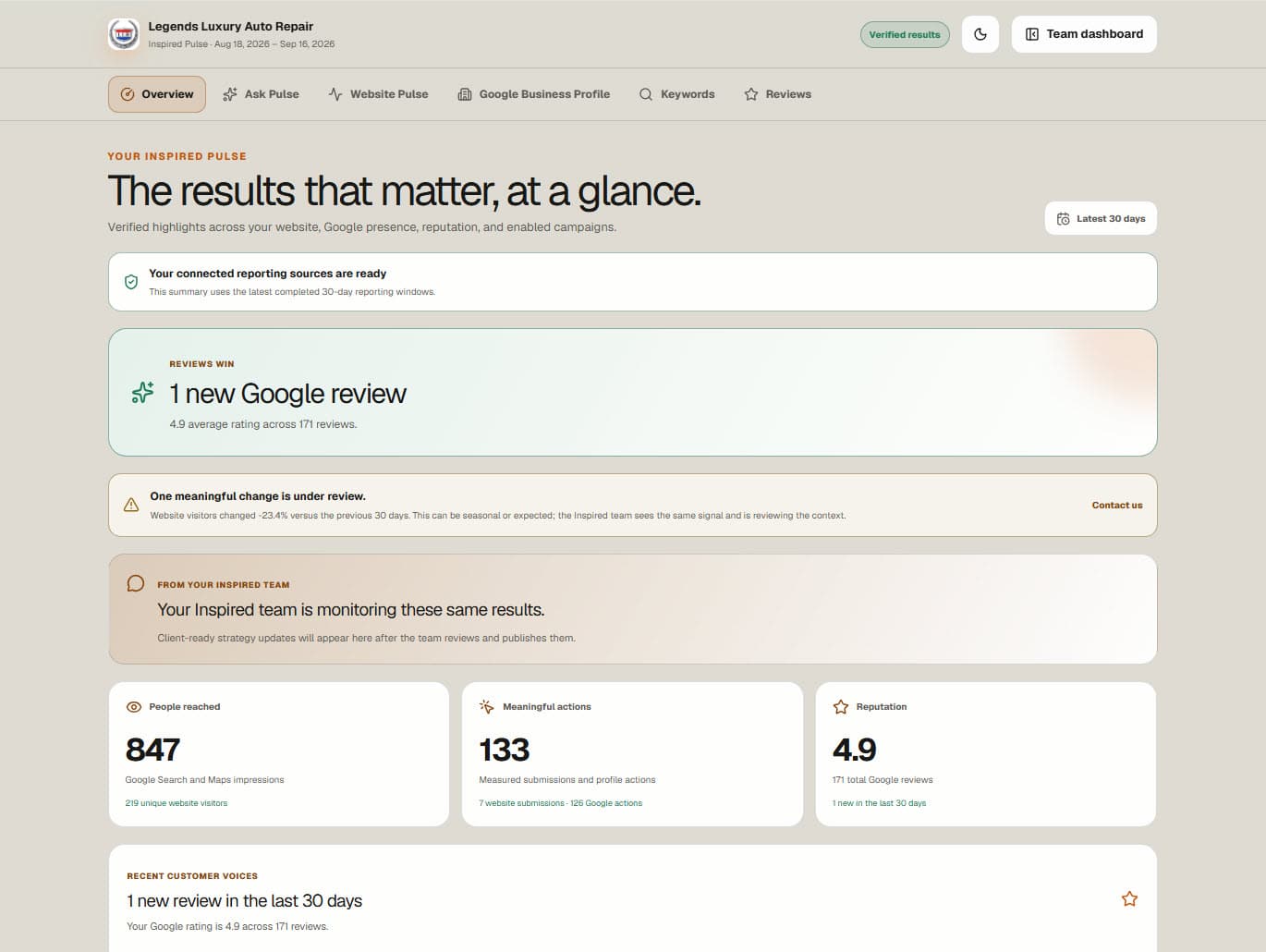This screenshot has width=1266, height=952.
Task: Click the 847 people reached value
Action: [x=152, y=750]
